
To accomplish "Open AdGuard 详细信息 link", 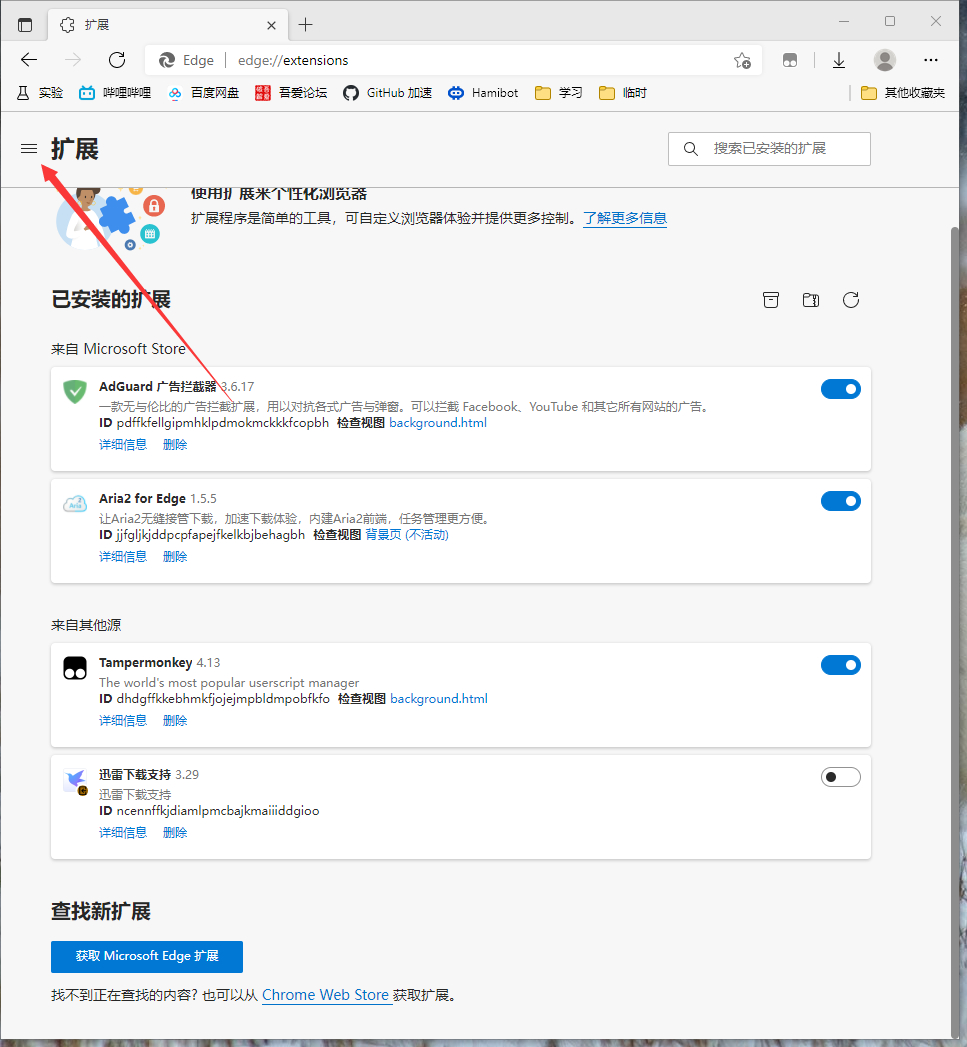I will point(123,445).
